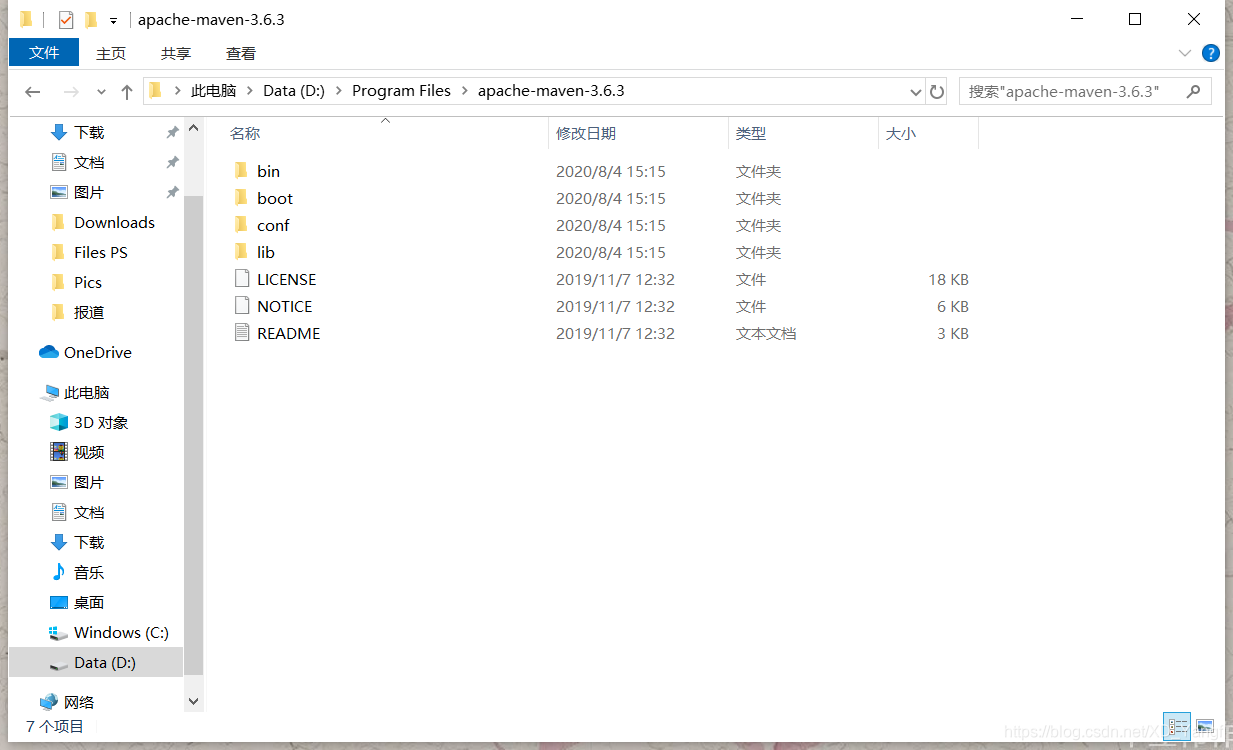Open the bin folder icon
This screenshot has height=750, width=1233.
click(240, 171)
